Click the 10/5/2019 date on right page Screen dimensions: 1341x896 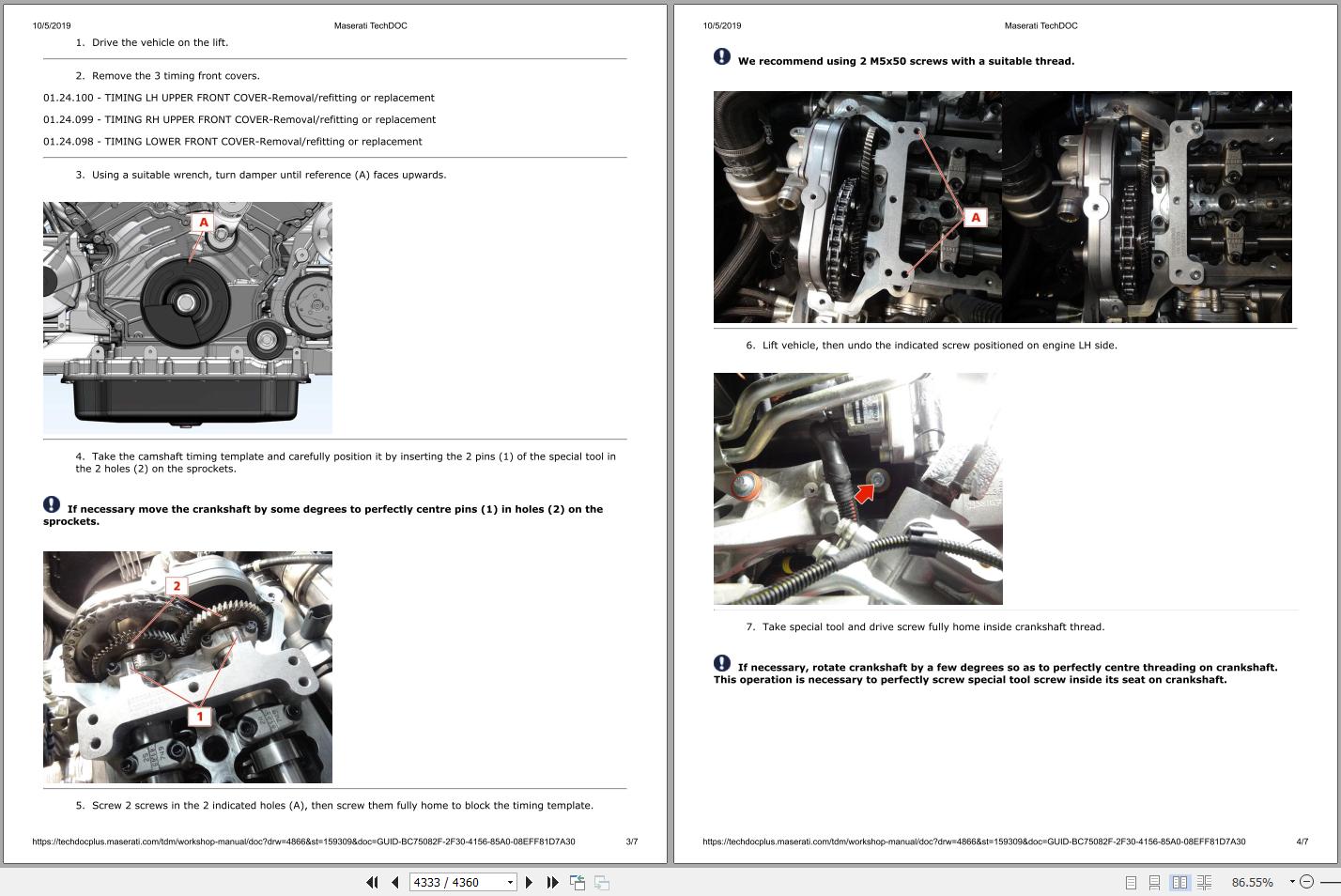(722, 25)
